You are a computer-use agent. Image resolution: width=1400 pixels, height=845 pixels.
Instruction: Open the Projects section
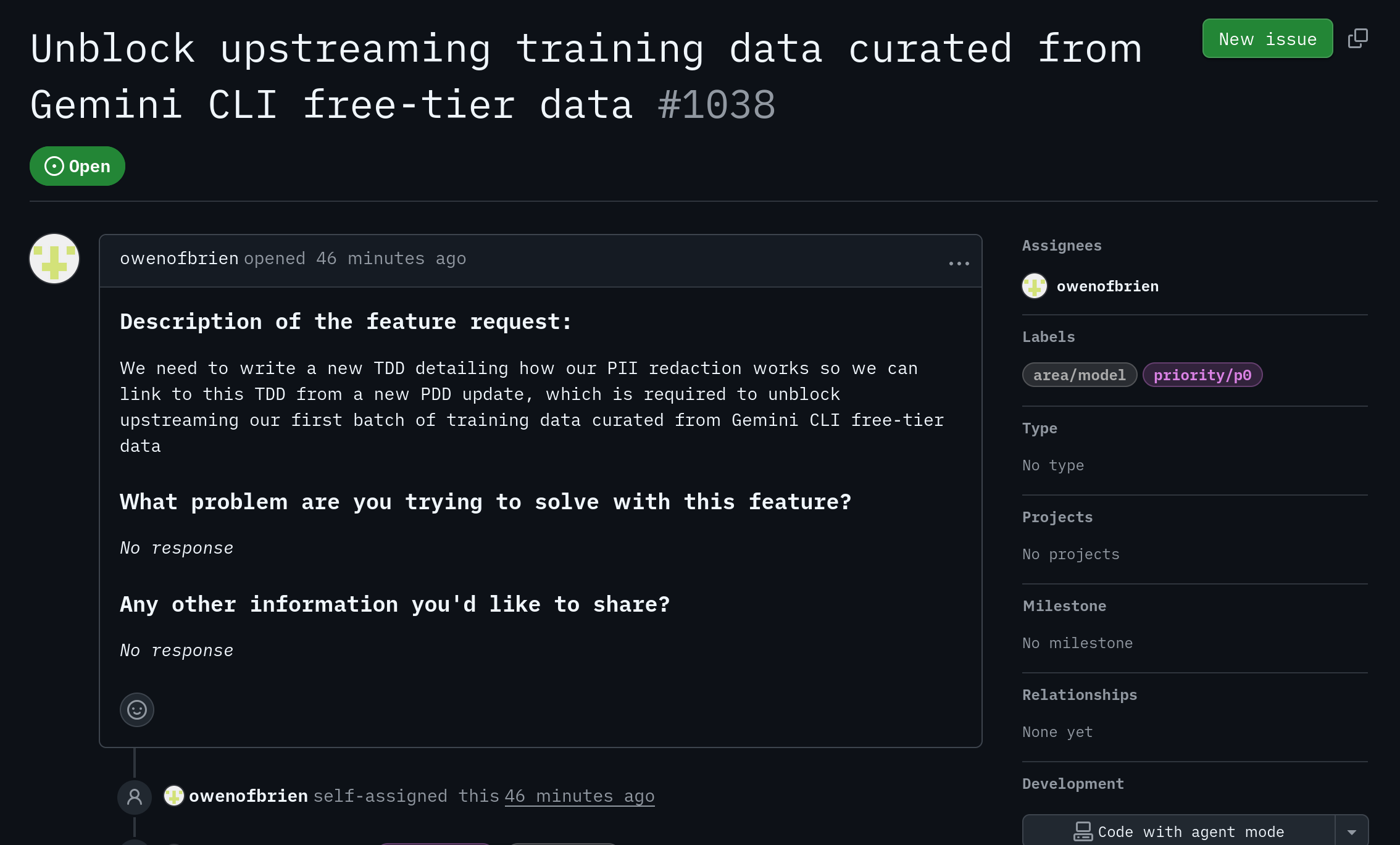pyautogui.click(x=1057, y=517)
